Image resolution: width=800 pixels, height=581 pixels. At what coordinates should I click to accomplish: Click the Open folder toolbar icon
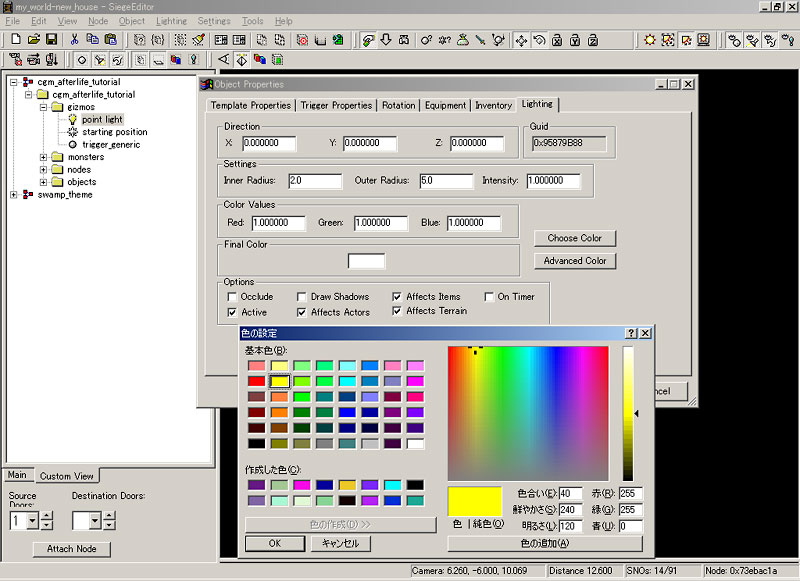(x=33, y=40)
